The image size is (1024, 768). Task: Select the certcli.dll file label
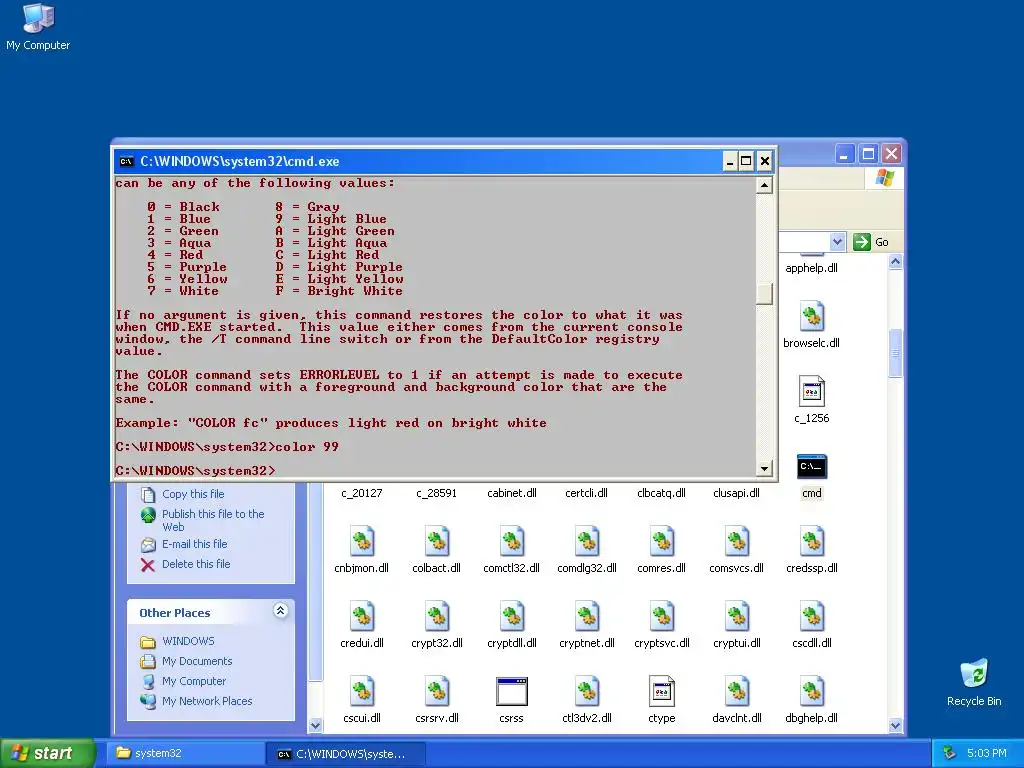(x=586, y=493)
